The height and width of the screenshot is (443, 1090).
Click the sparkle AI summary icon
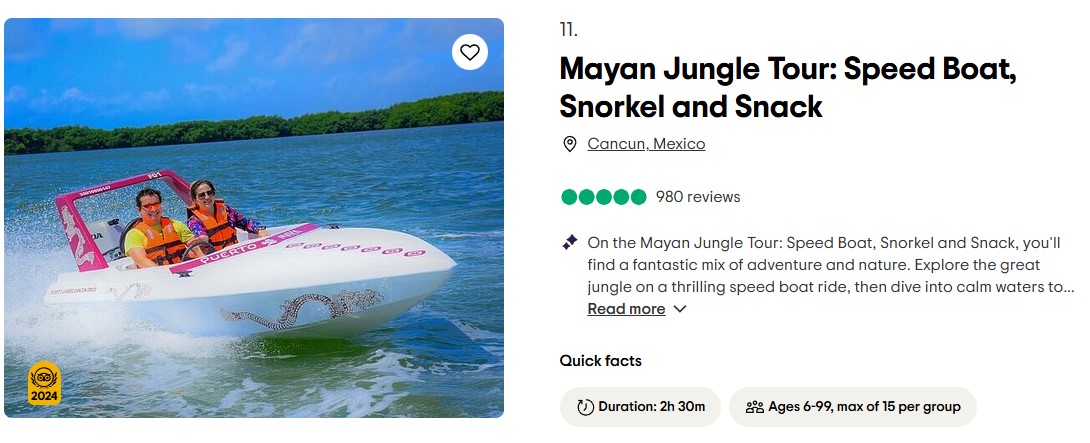click(570, 242)
